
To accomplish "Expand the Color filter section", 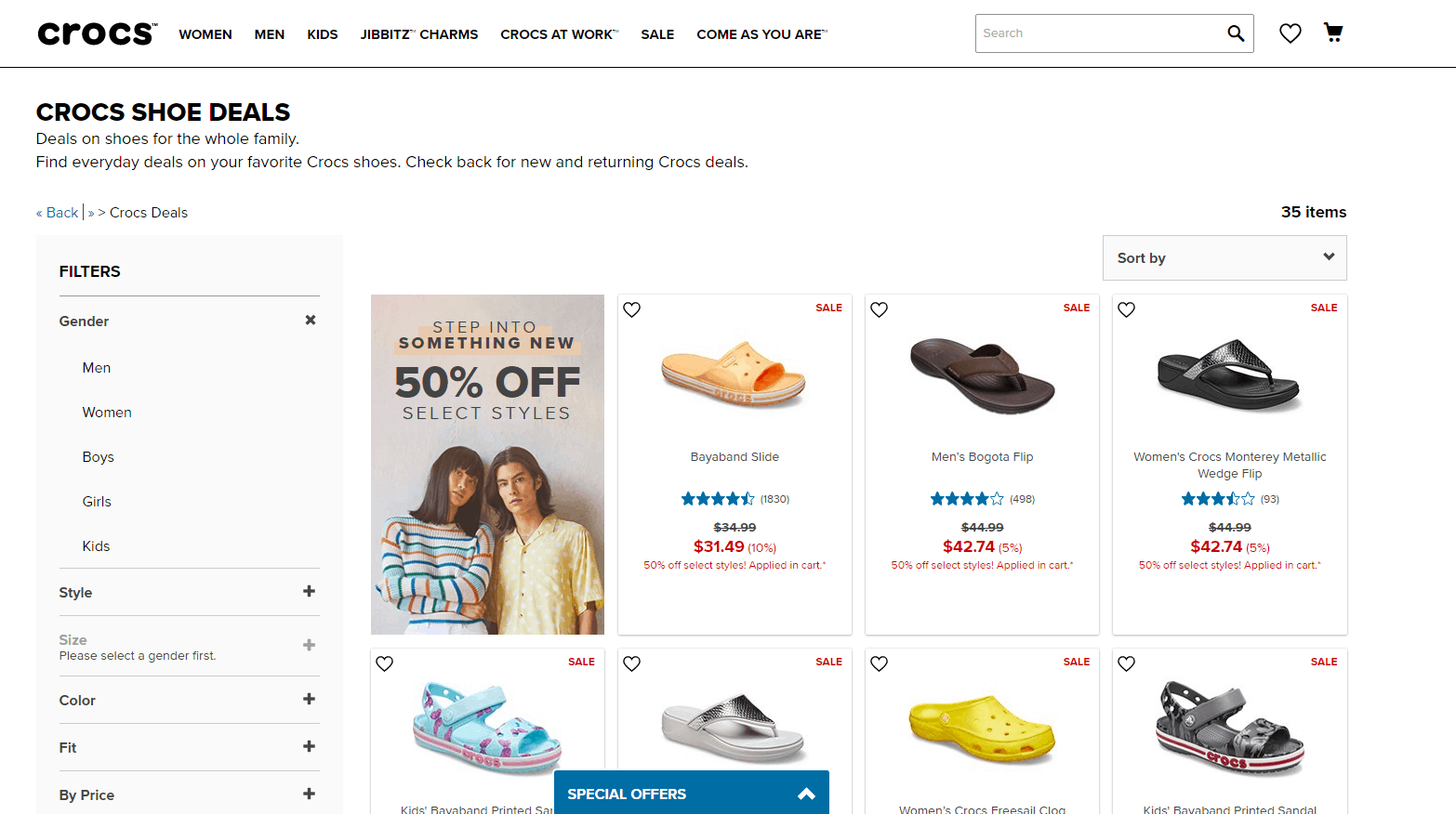I will pyautogui.click(x=189, y=700).
